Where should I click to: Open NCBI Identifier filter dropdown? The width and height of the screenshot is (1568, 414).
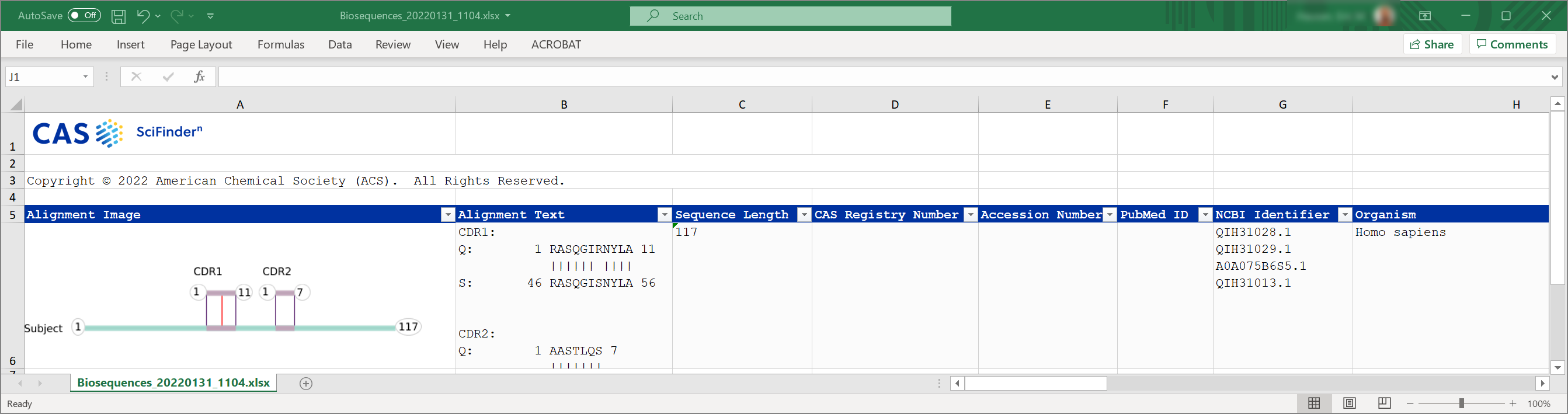(1344, 214)
